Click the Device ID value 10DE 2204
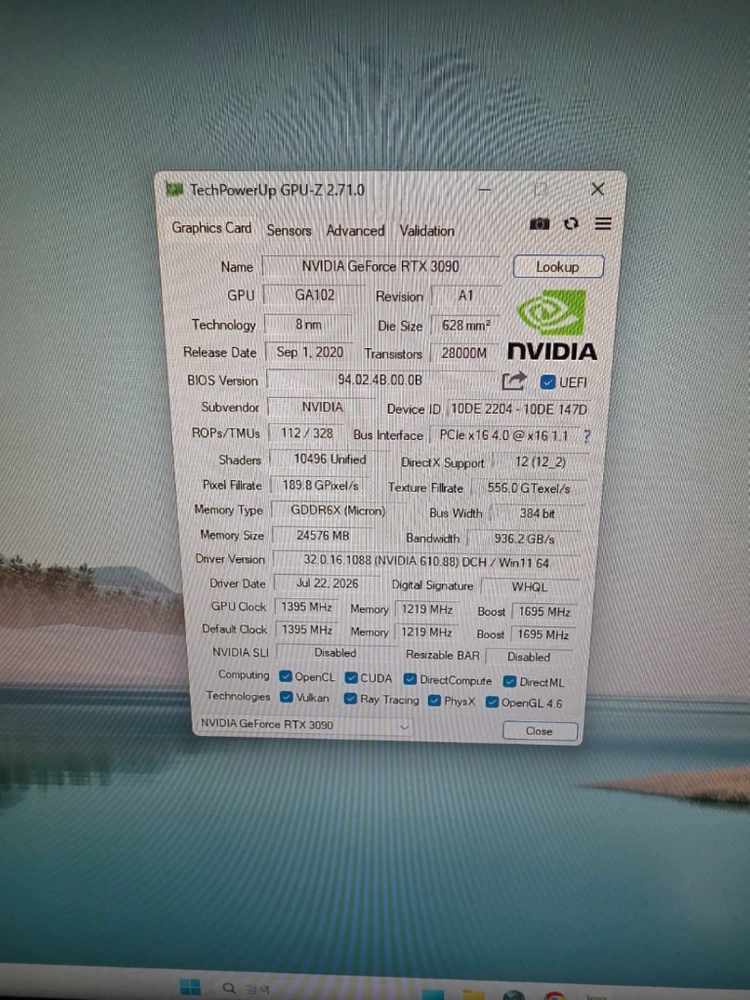This screenshot has height=1000, width=750. pos(518,409)
